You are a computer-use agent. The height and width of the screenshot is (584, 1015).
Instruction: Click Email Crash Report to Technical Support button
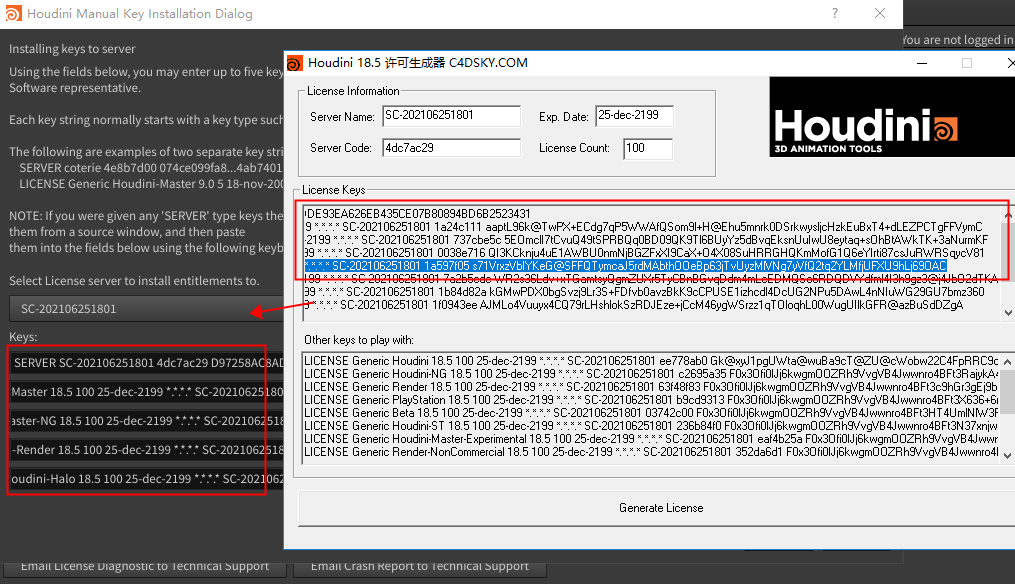pyautogui.click(x=419, y=567)
